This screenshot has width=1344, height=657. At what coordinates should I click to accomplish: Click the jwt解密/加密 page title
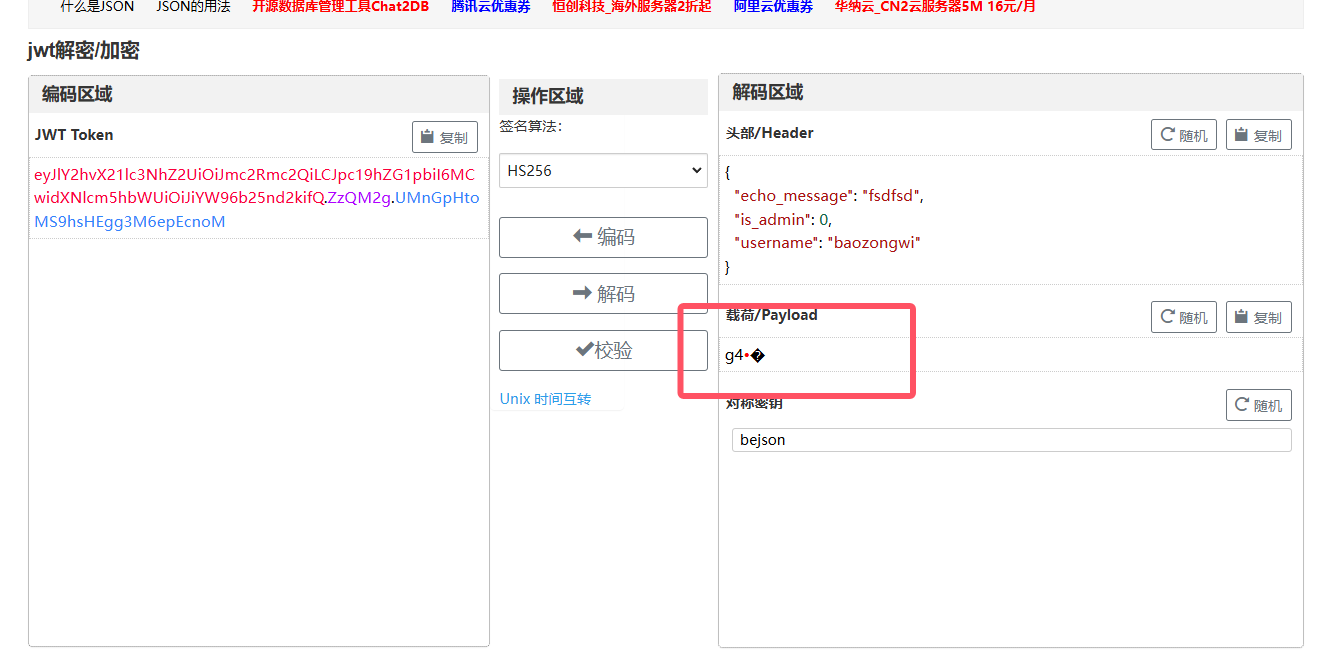tap(84, 51)
